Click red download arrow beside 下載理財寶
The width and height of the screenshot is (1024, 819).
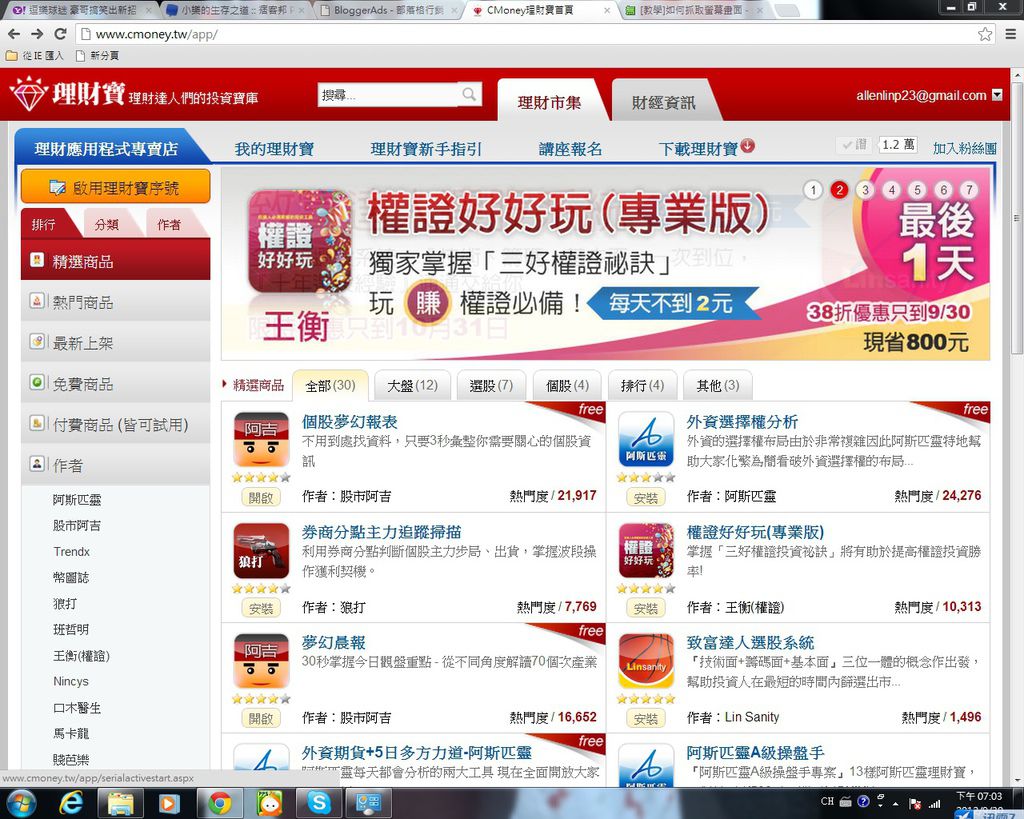click(x=748, y=146)
